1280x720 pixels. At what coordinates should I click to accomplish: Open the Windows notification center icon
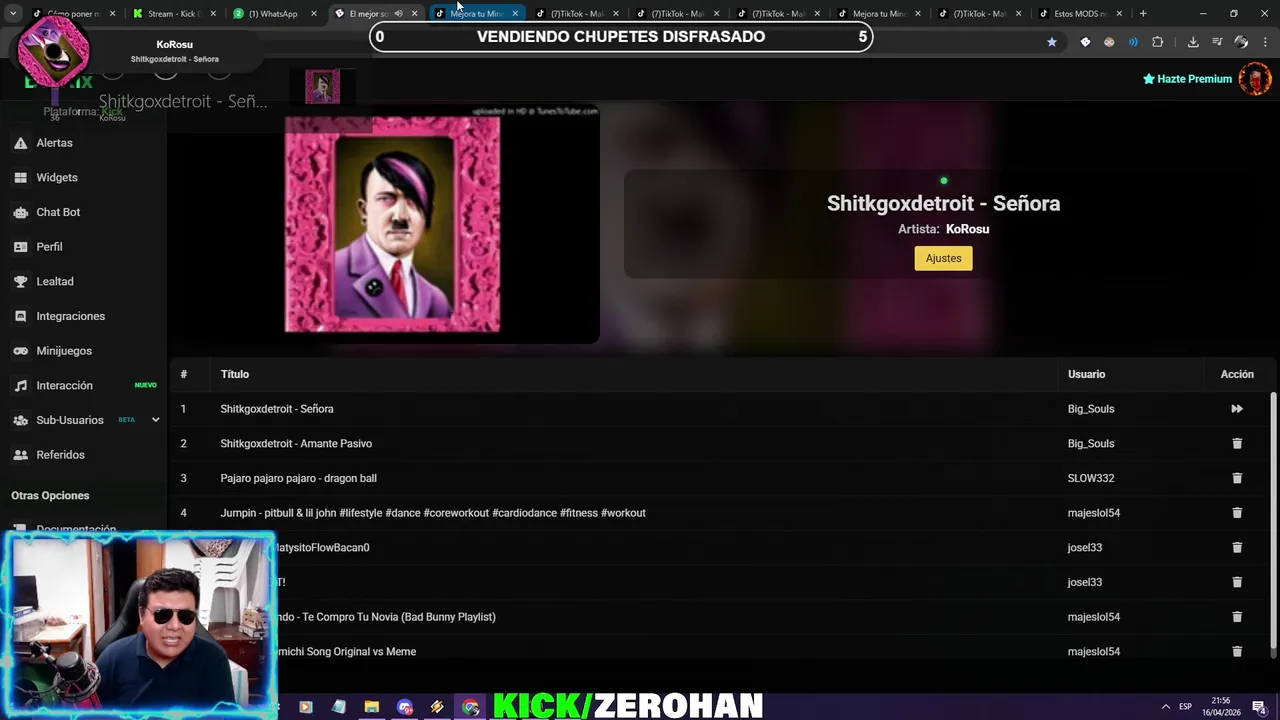[1259, 707]
